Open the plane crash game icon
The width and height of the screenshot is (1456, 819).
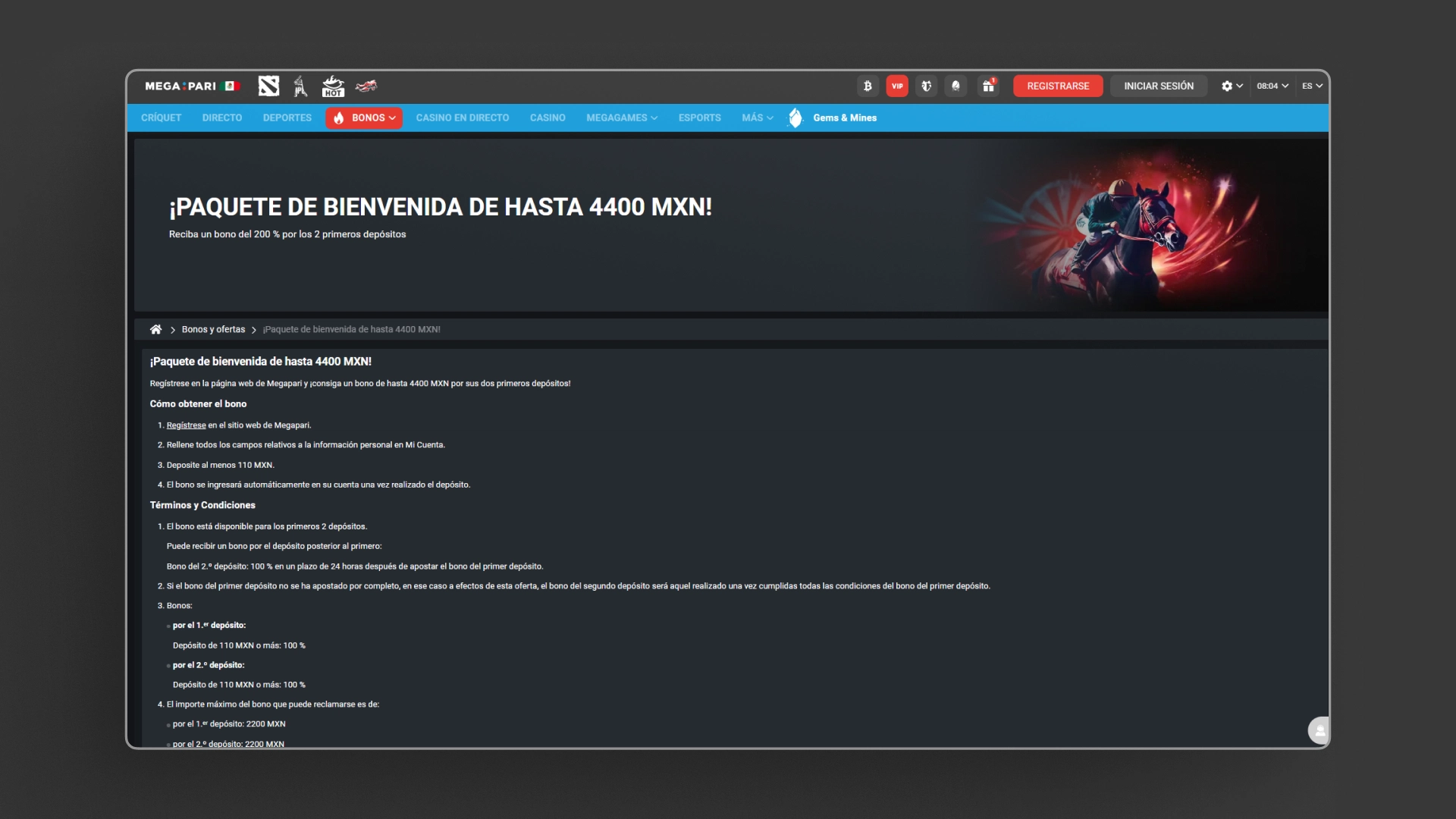[x=366, y=86]
